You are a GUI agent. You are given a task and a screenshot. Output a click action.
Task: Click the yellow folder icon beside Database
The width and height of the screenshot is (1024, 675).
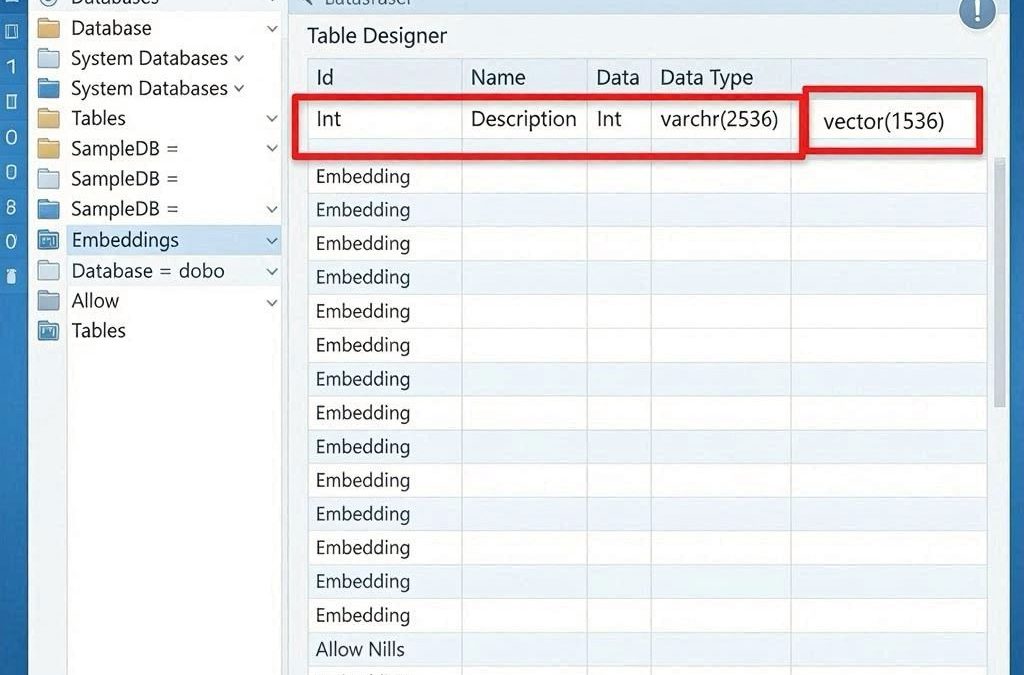point(49,29)
